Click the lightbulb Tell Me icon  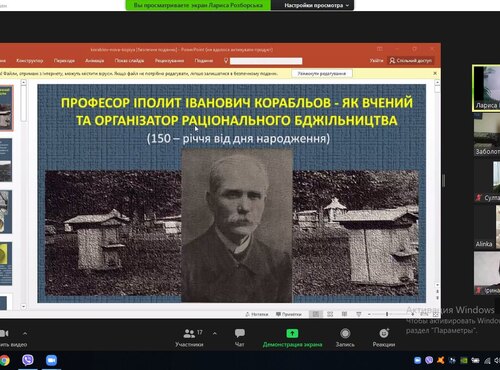(x=226, y=60)
